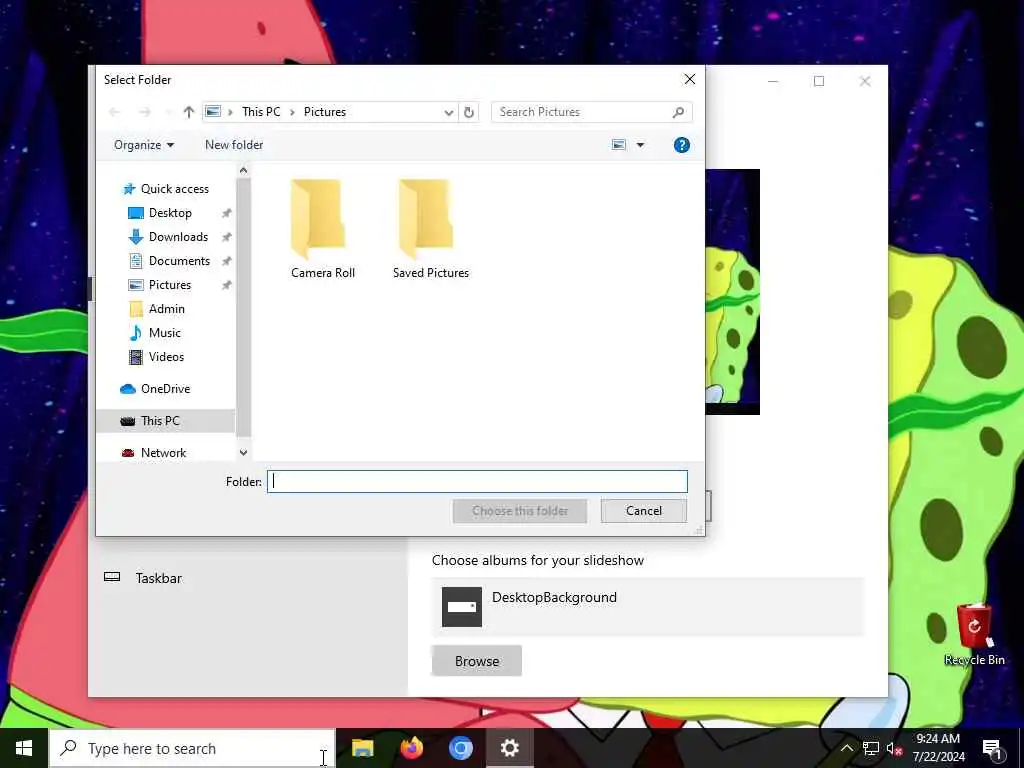This screenshot has width=1024, height=768.
Task: Select the Saved Pictures folder
Action: tap(431, 230)
